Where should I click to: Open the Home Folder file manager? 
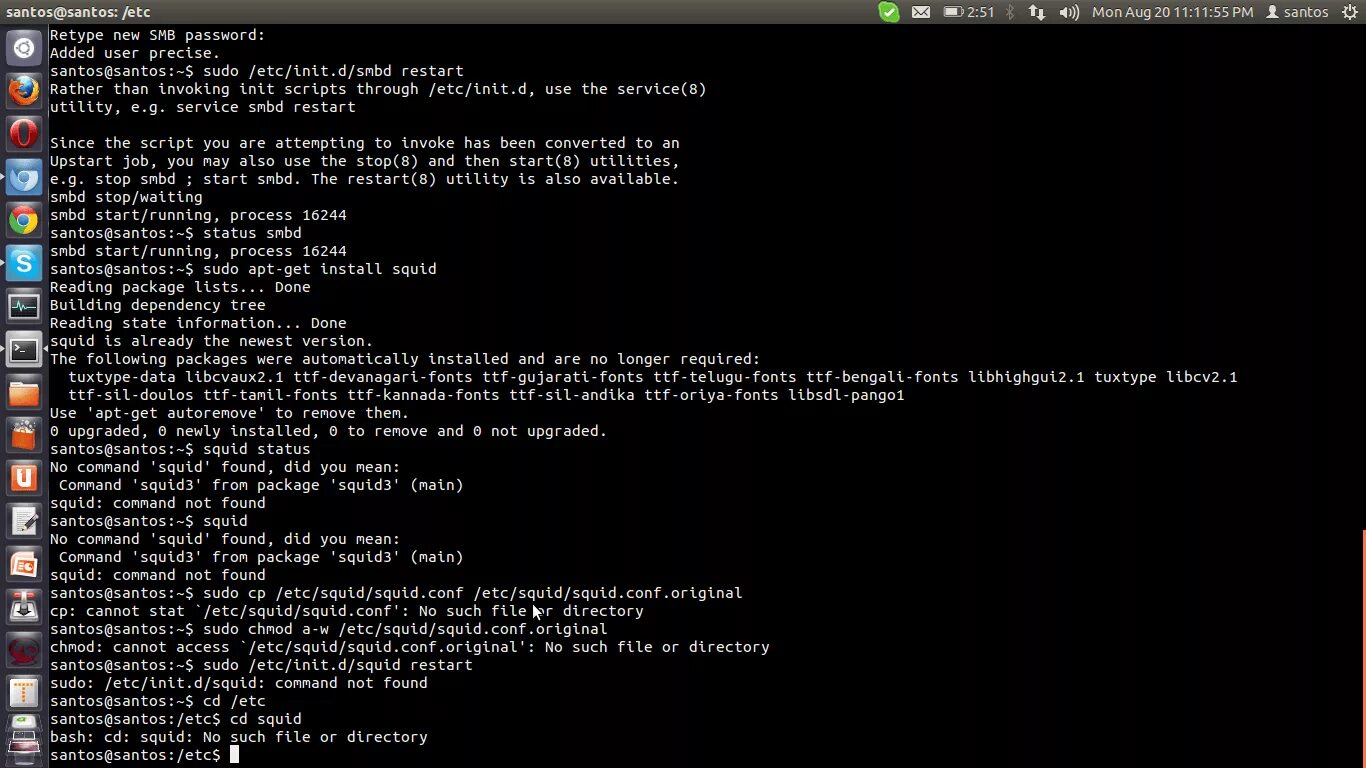24,393
